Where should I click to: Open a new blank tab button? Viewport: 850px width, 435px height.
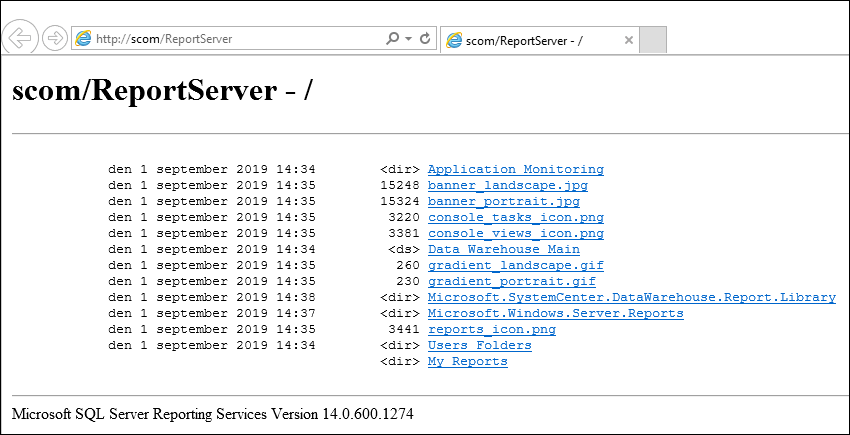click(x=653, y=40)
